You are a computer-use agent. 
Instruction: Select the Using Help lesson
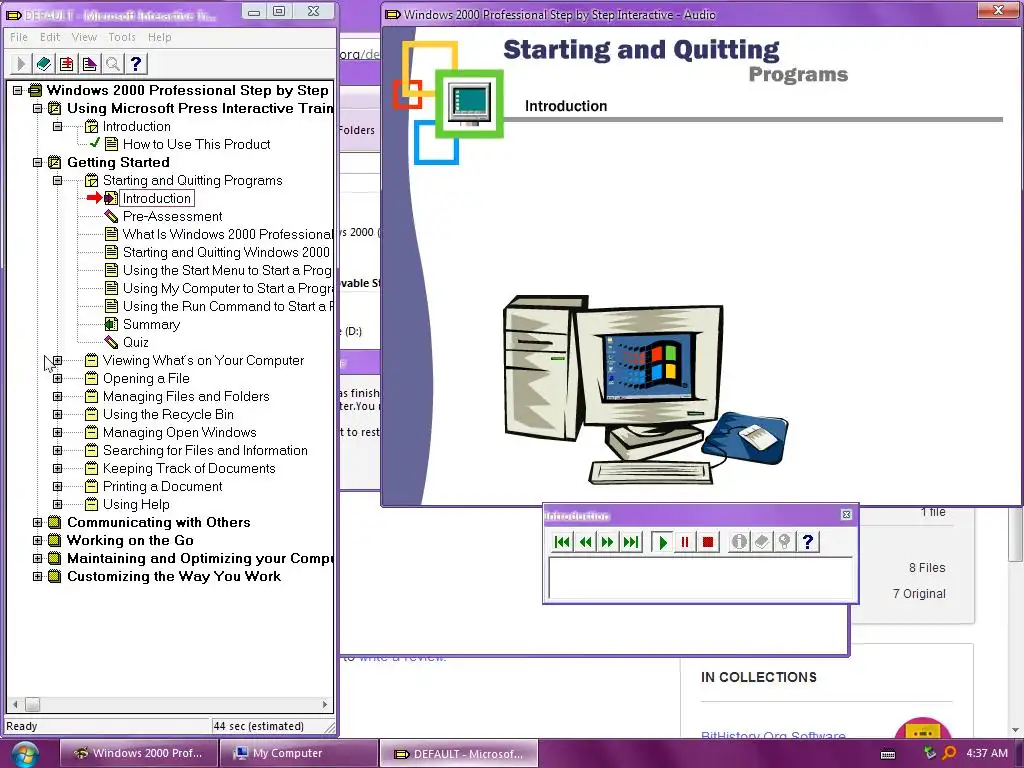136,504
